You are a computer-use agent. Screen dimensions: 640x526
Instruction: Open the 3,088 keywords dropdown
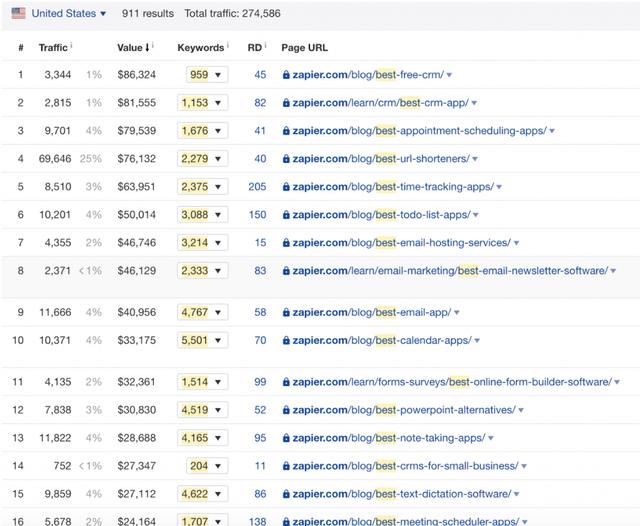click(x=202, y=215)
